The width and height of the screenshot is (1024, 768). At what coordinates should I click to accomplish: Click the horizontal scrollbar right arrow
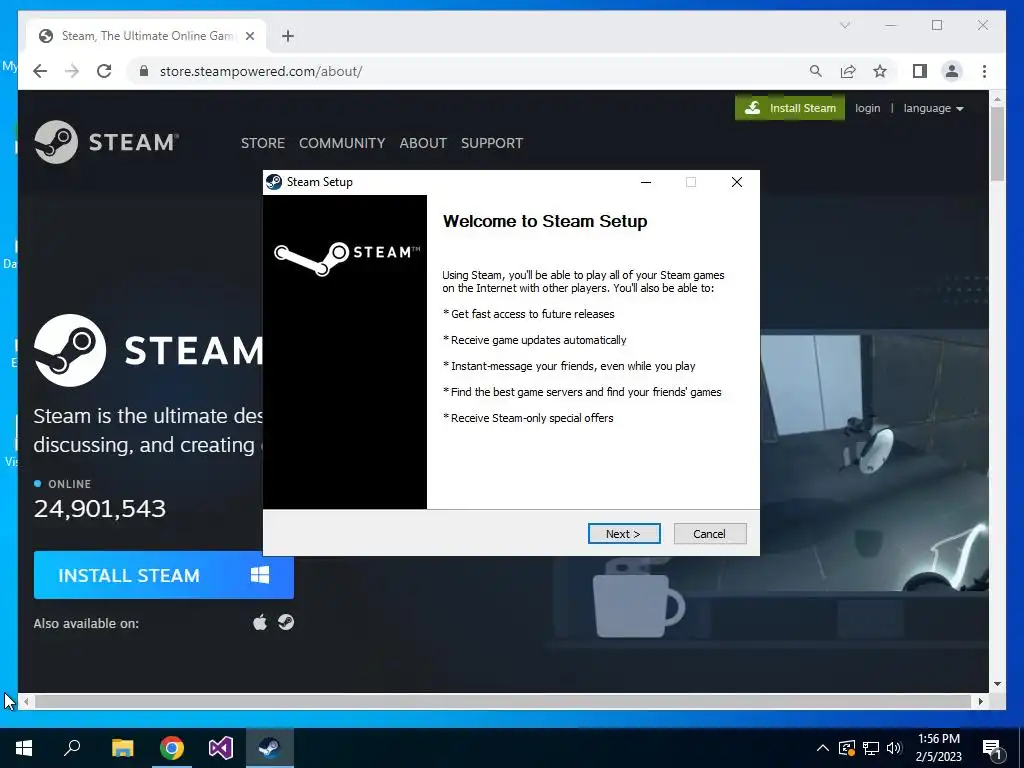tap(981, 701)
